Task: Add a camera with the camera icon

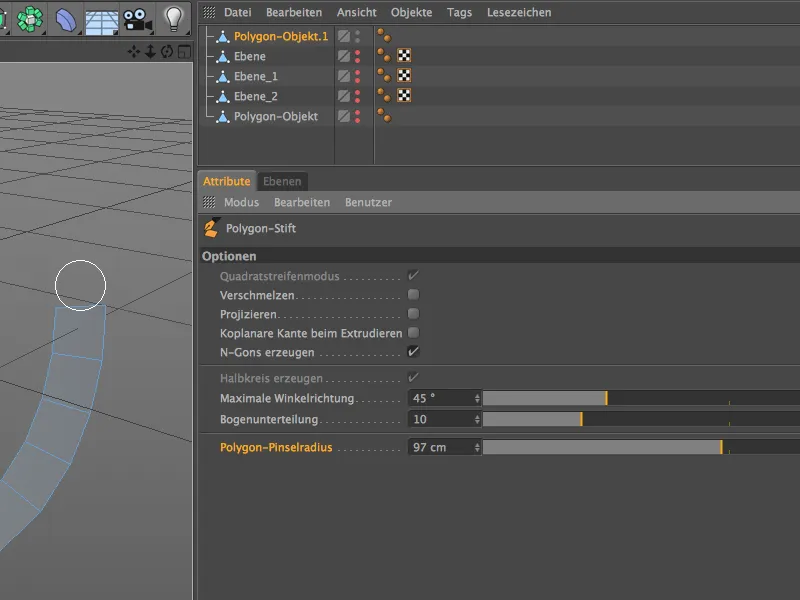Action: click(x=135, y=18)
